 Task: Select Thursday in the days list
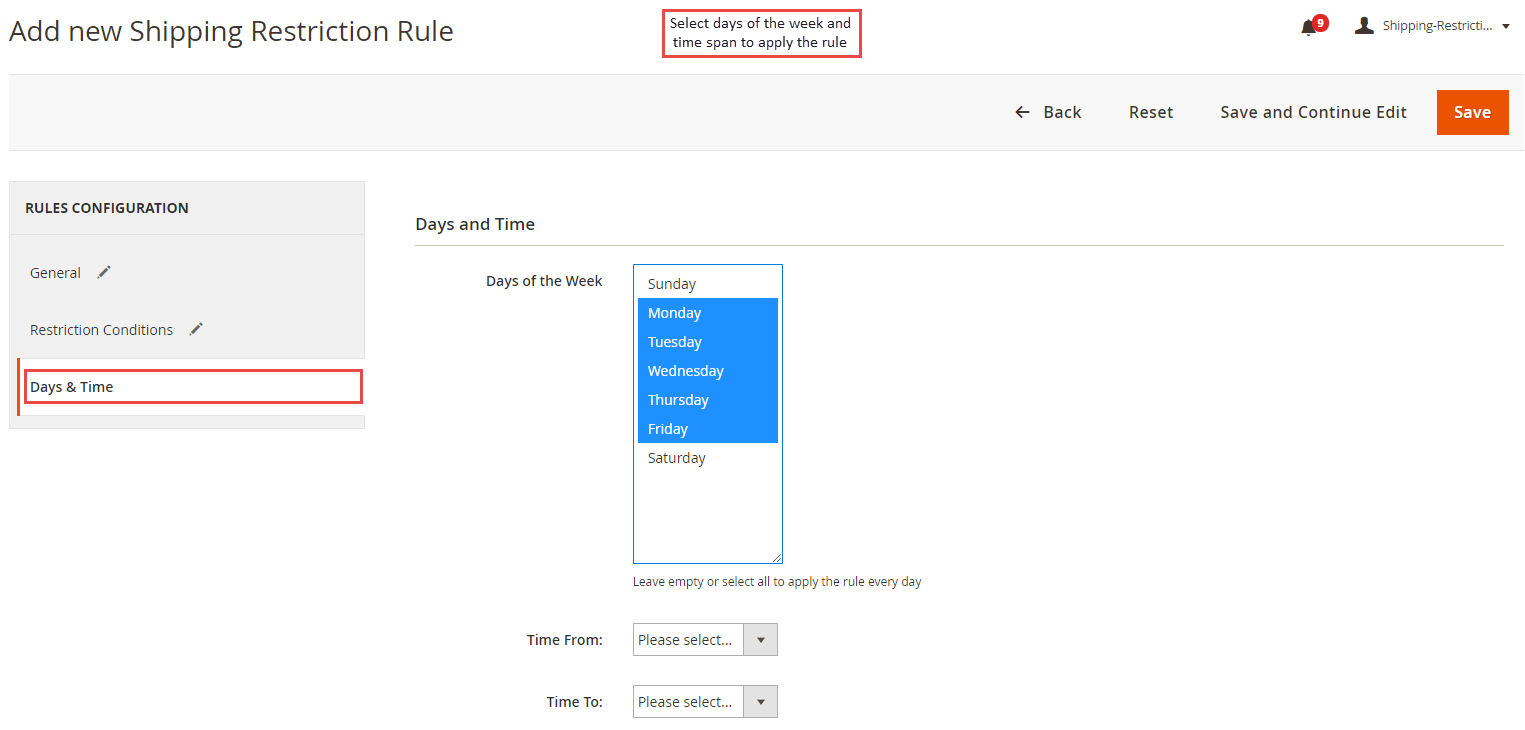[708, 400]
